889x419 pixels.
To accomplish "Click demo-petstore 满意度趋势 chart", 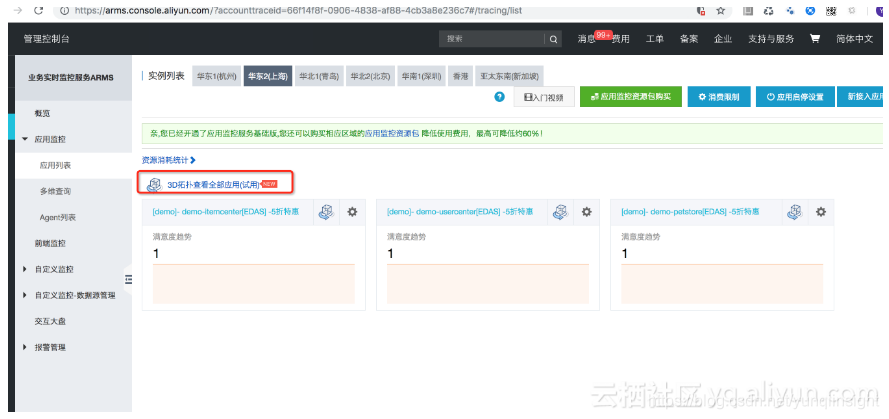I will click(x=722, y=283).
